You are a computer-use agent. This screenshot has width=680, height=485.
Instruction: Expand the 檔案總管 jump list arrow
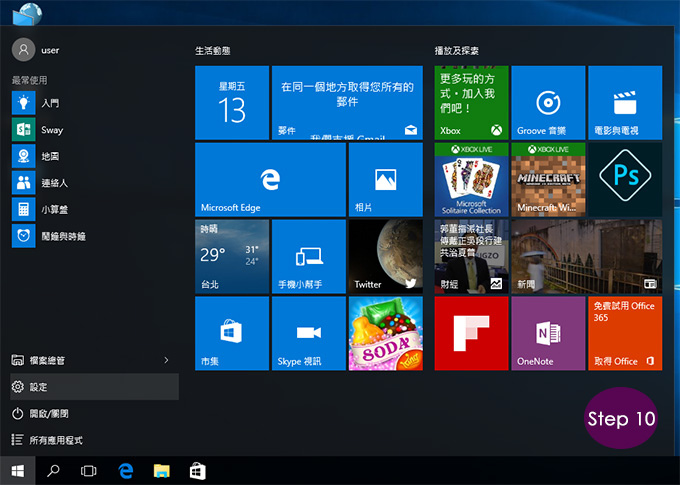click(x=166, y=360)
